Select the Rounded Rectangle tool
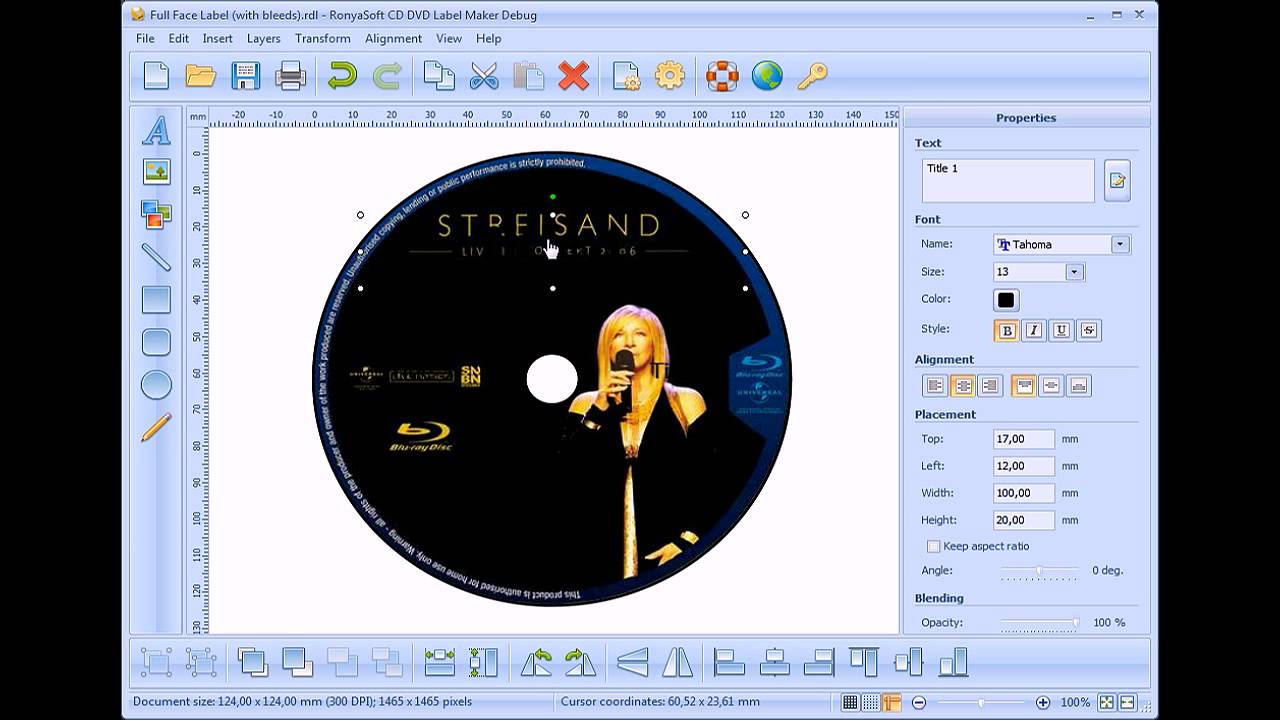1280x720 pixels. pyautogui.click(x=156, y=342)
